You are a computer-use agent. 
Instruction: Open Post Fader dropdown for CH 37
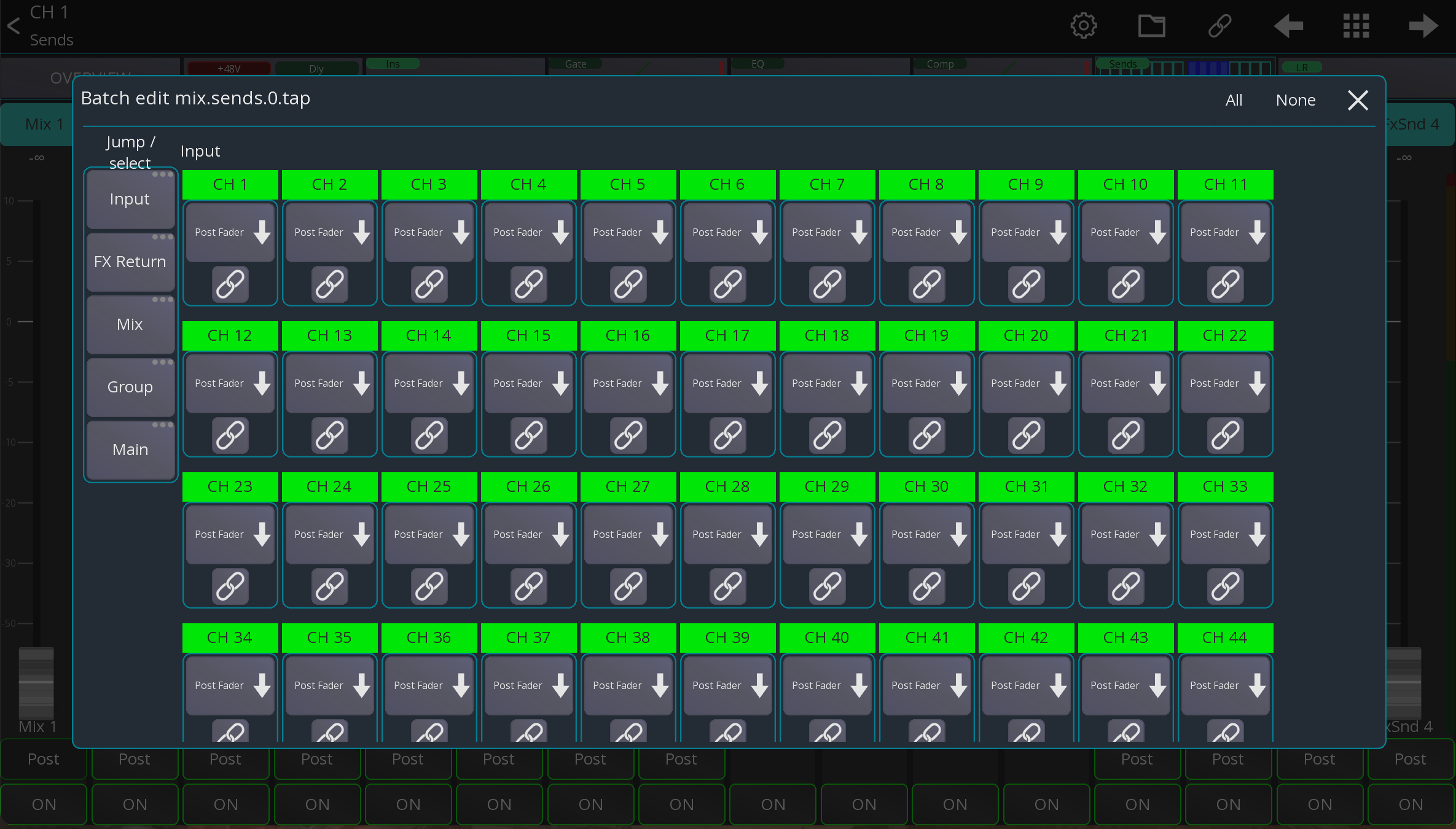(529, 686)
